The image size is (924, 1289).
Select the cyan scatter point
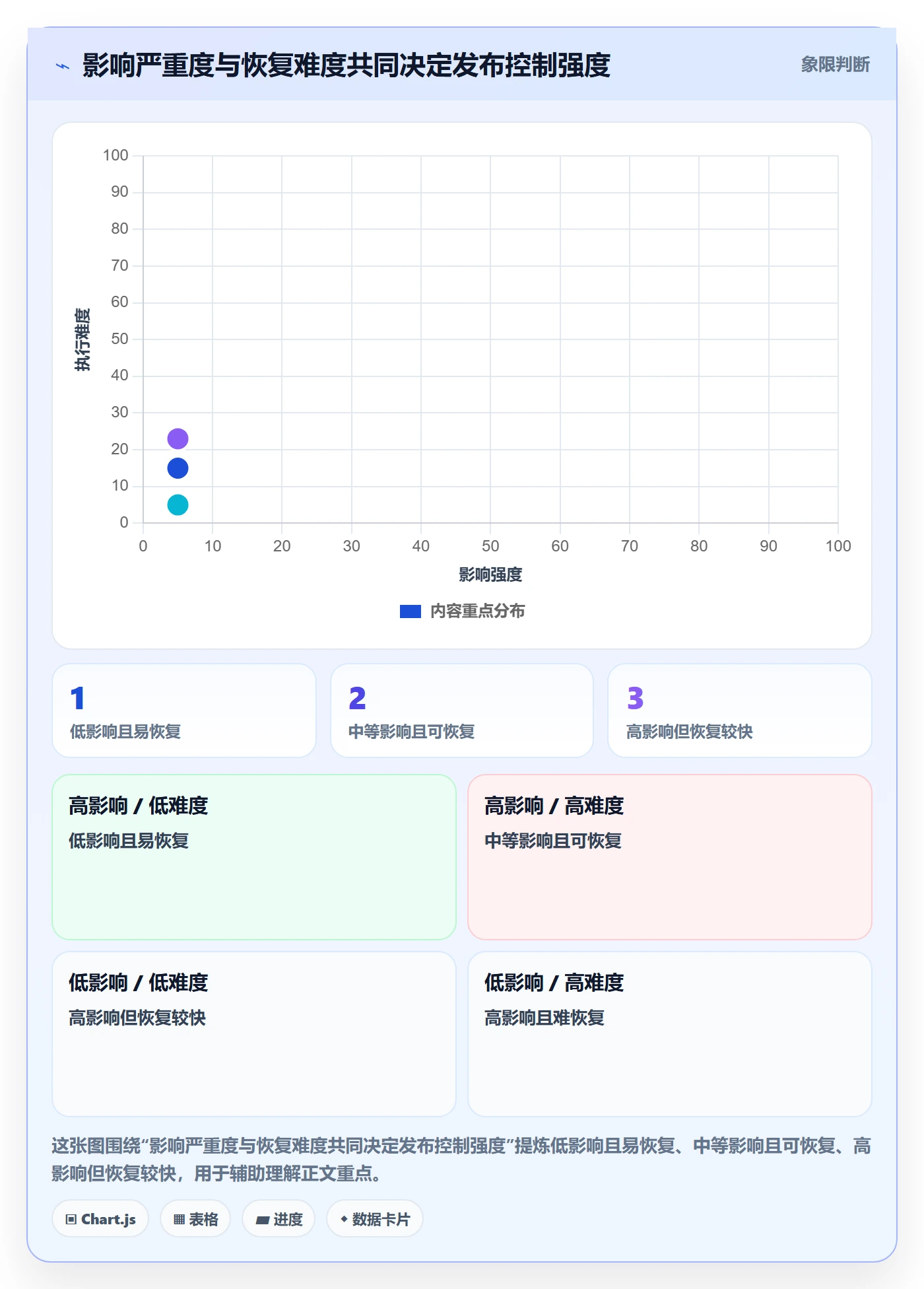(178, 505)
